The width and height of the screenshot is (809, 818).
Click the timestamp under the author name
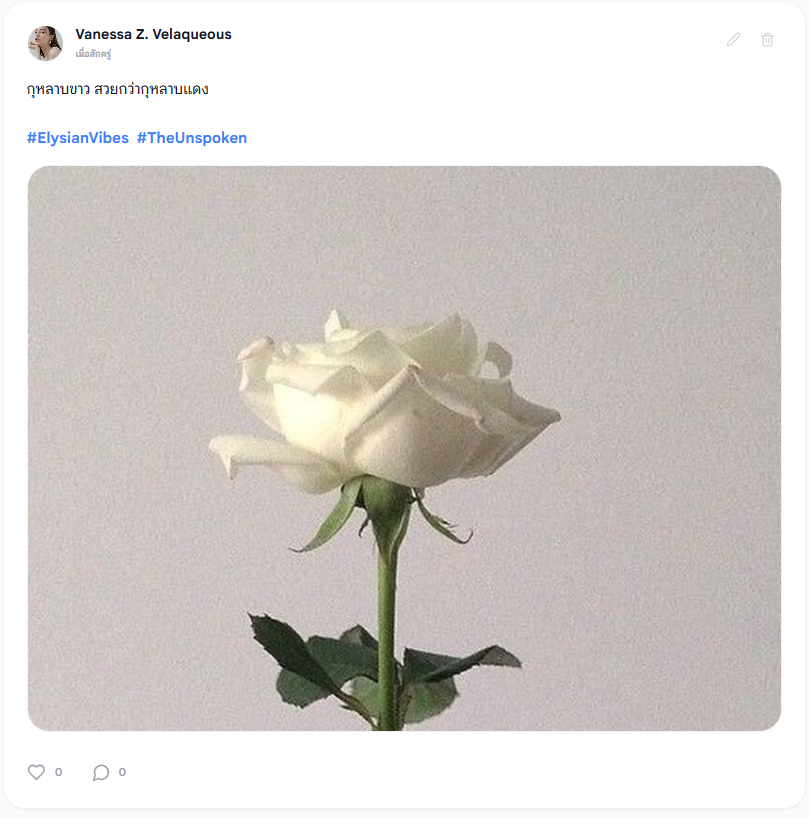93,54
